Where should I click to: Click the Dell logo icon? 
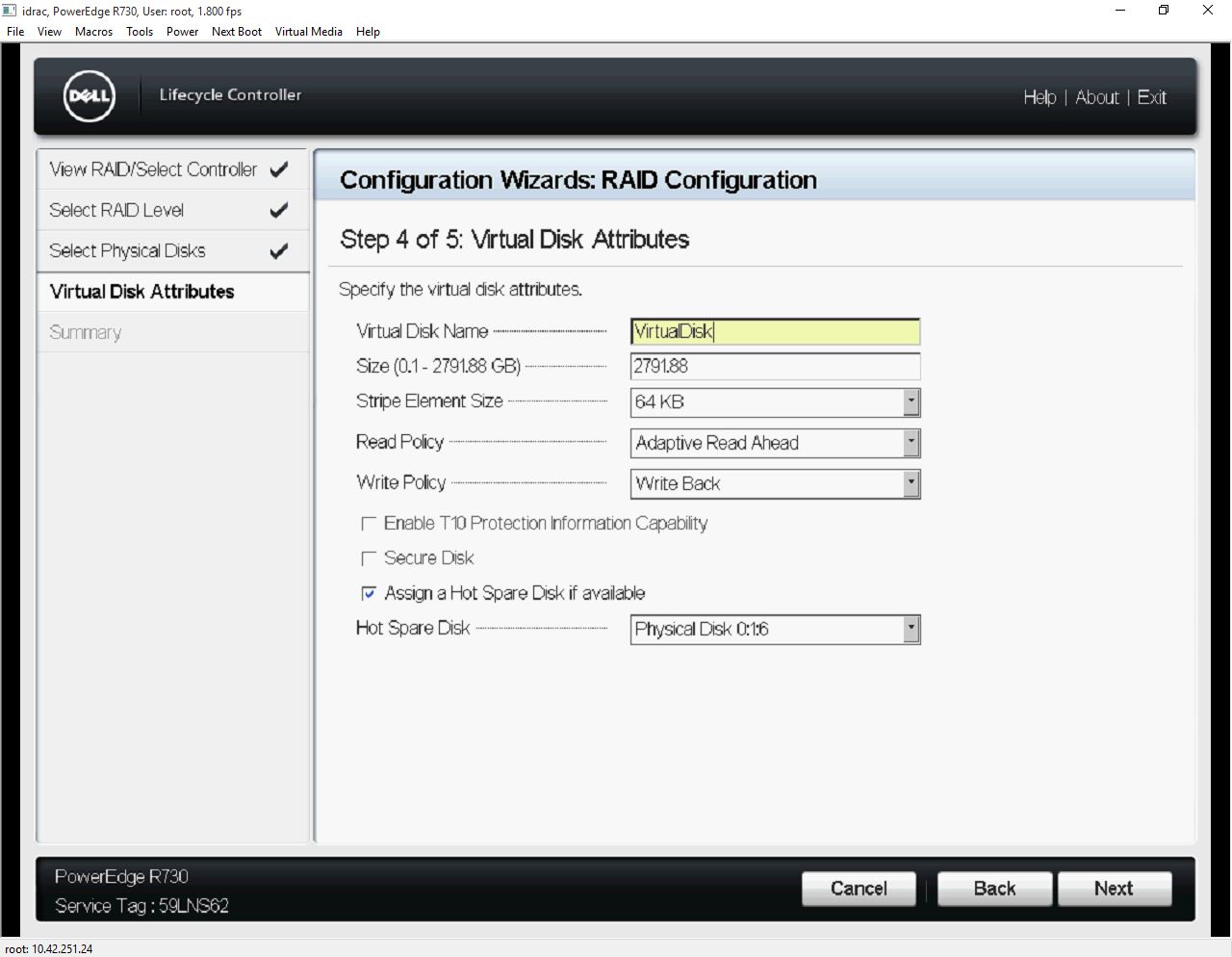coord(90,96)
